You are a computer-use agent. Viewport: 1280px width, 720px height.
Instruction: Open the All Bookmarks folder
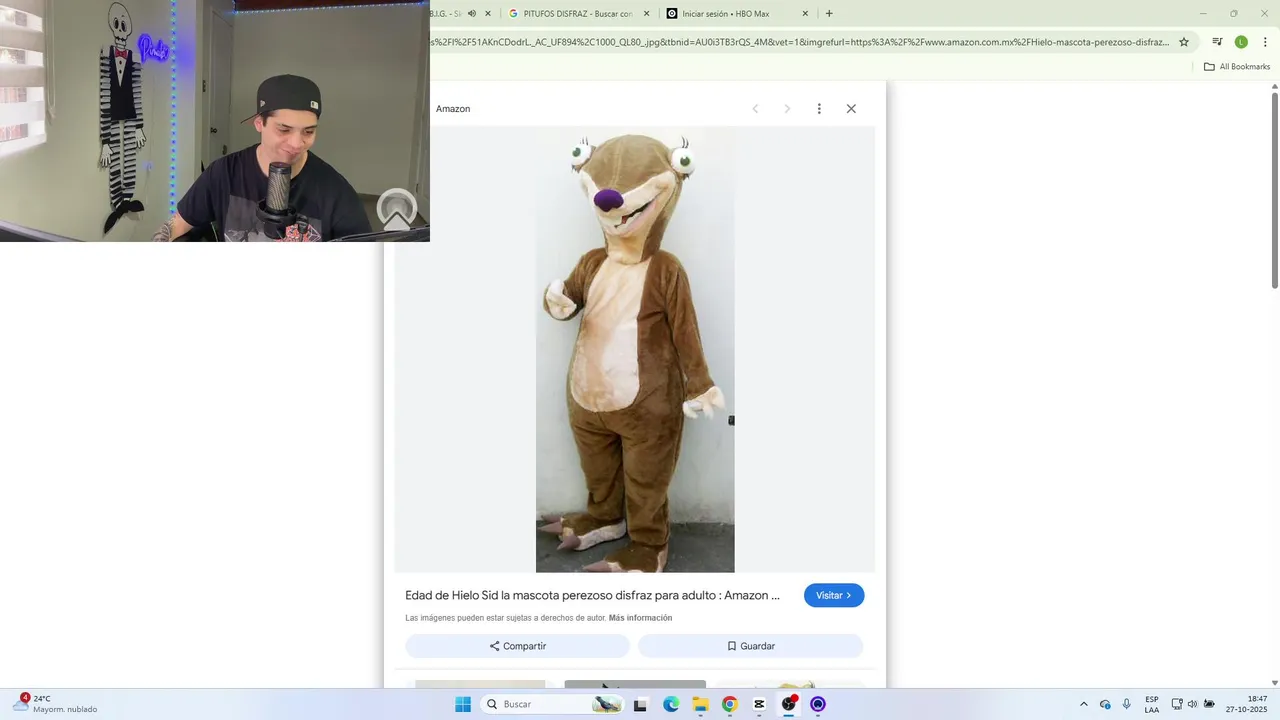[x=1237, y=67]
